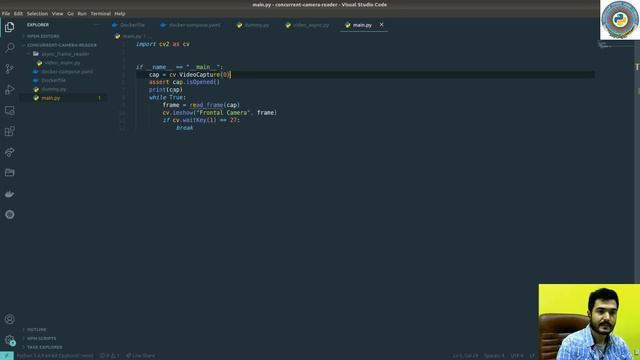Viewport: 640px width, 360px height.
Task: Open the folder-shaped Project Manager icon
Action: (9, 173)
